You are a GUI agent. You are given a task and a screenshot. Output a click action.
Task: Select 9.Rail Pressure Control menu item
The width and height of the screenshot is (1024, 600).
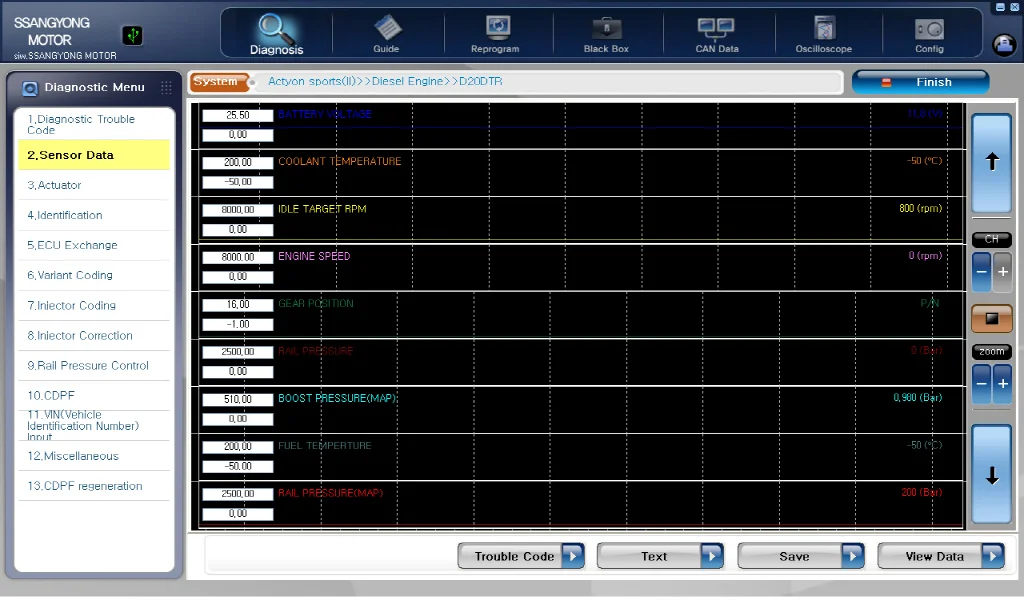[x=94, y=365]
